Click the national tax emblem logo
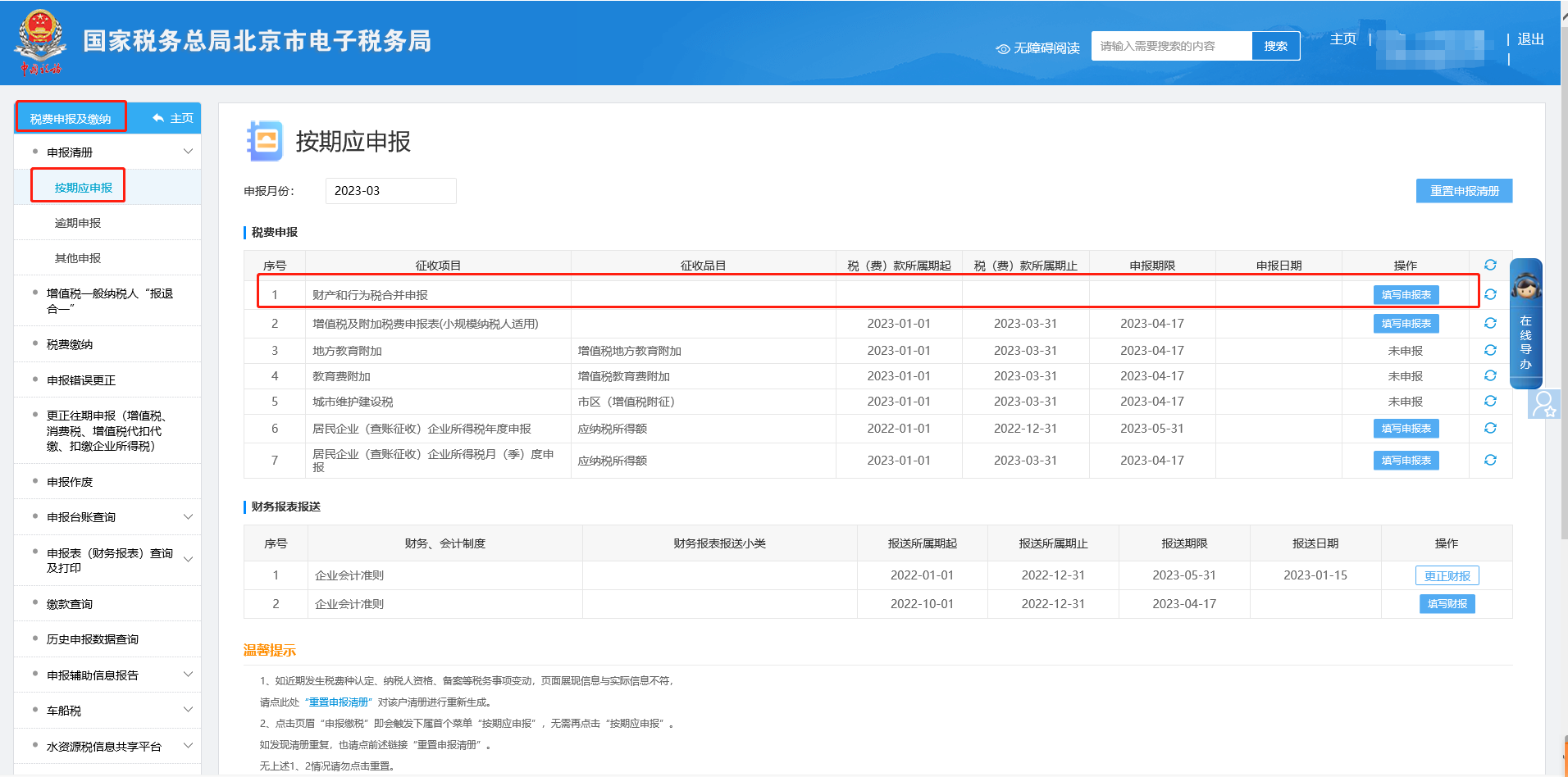The width and height of the screenshot is (1568, 777). point(39,39)
